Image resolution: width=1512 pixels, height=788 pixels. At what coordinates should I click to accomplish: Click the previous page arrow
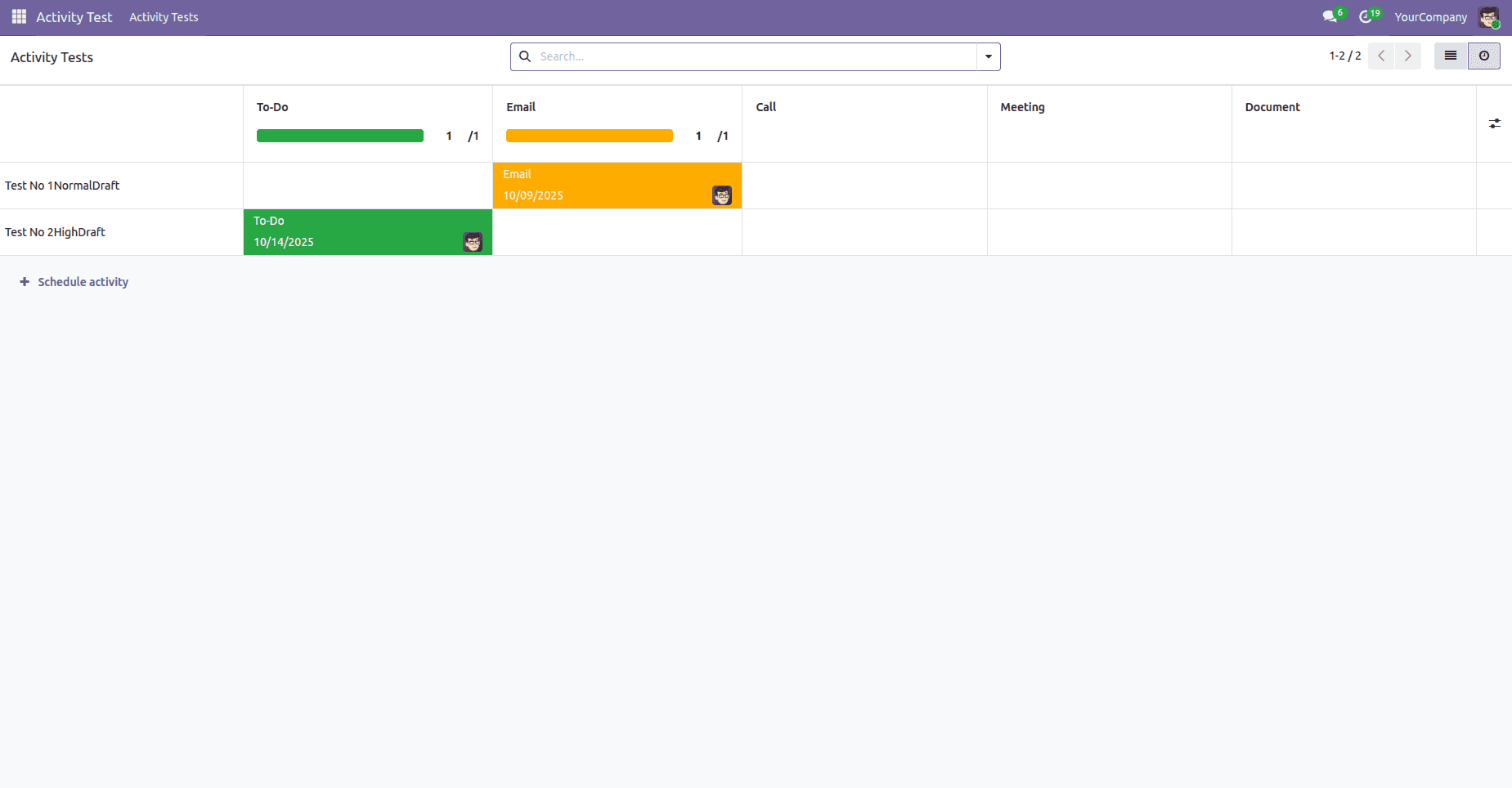[1381, 56]
